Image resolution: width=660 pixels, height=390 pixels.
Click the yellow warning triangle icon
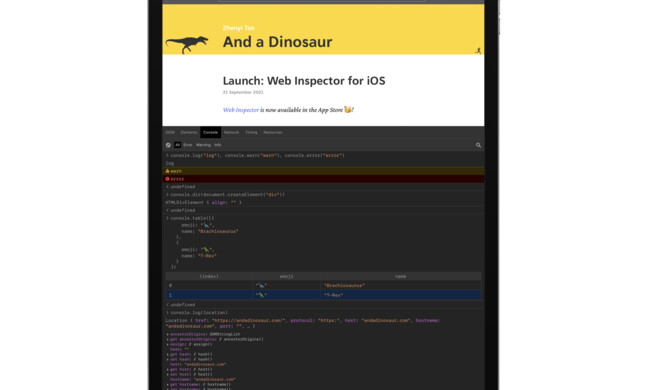coord(168,171)
